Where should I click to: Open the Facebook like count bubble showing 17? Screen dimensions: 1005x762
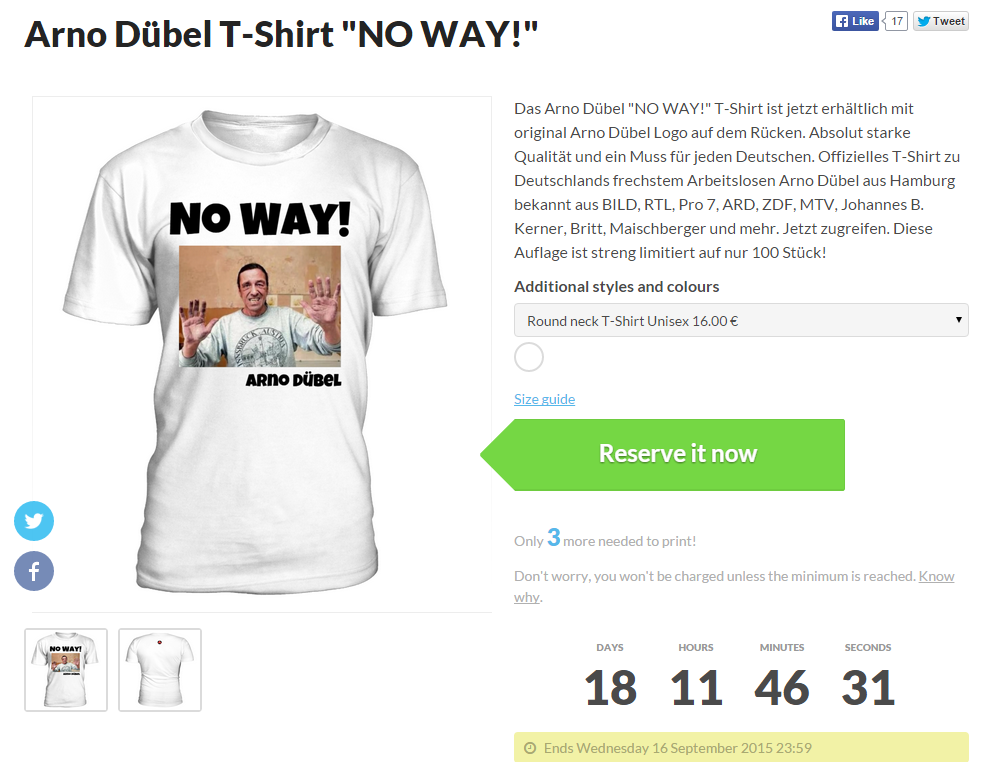[x=895, y=21]
